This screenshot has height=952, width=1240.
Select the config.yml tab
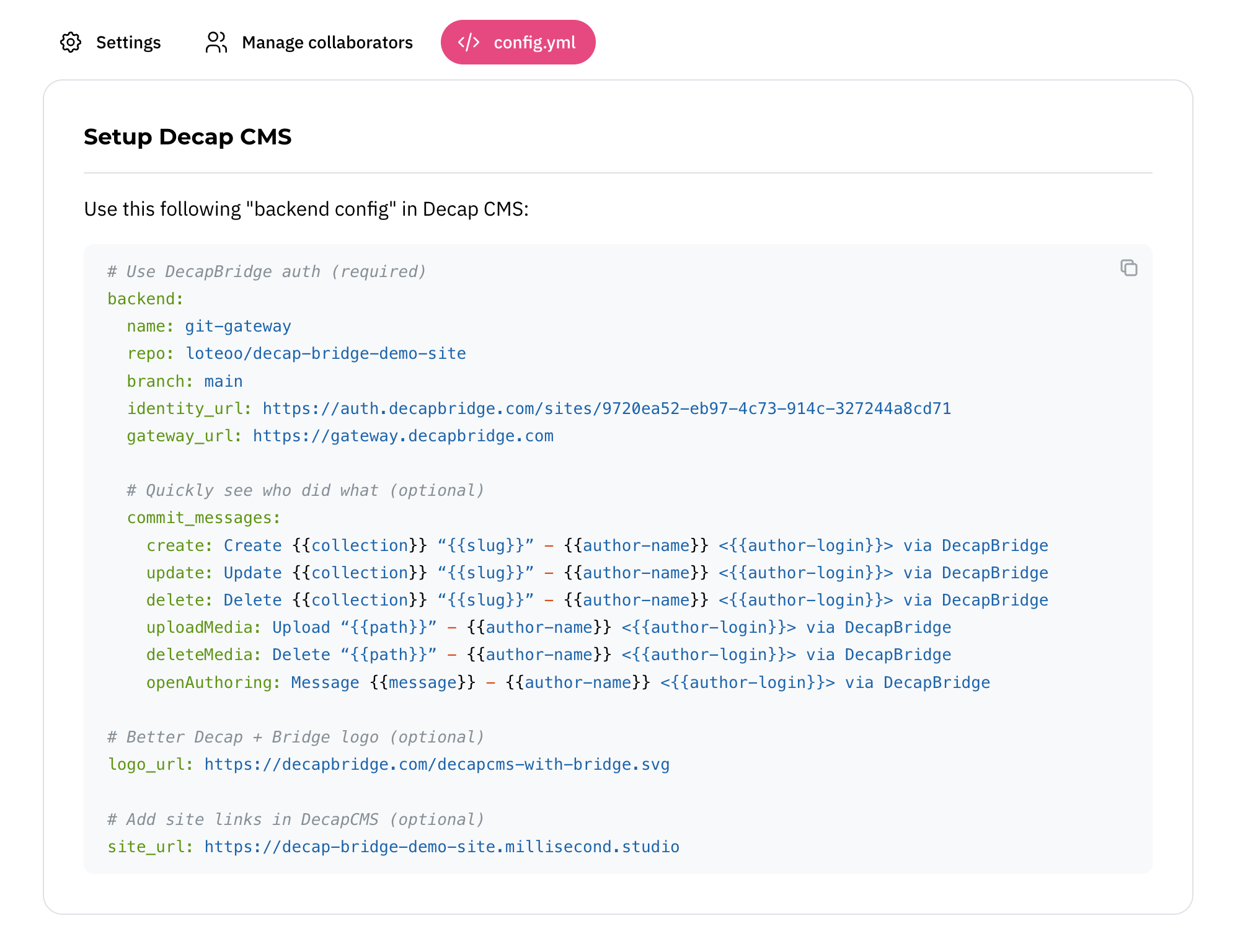(x=518, y=42)
